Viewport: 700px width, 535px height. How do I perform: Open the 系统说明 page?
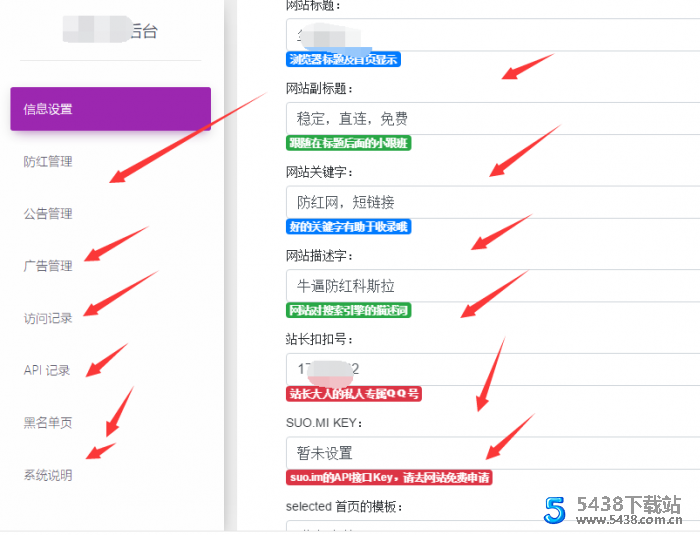pos(48,475)
